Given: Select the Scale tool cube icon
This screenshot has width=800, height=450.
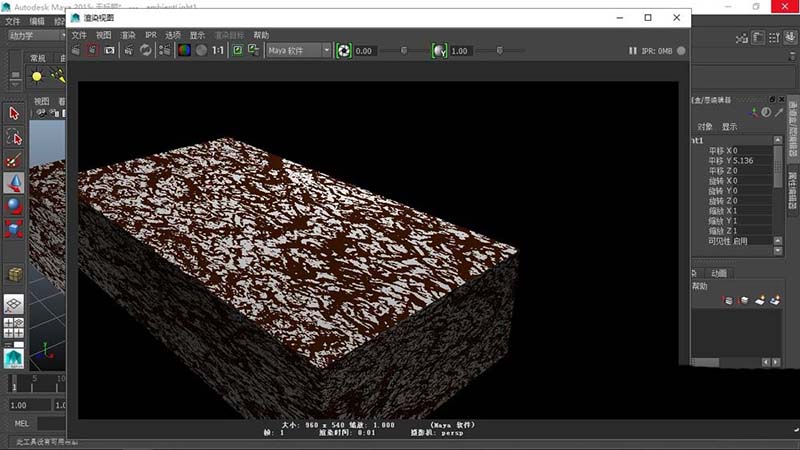Looking at the screenshot, I should tap(14, 229).
